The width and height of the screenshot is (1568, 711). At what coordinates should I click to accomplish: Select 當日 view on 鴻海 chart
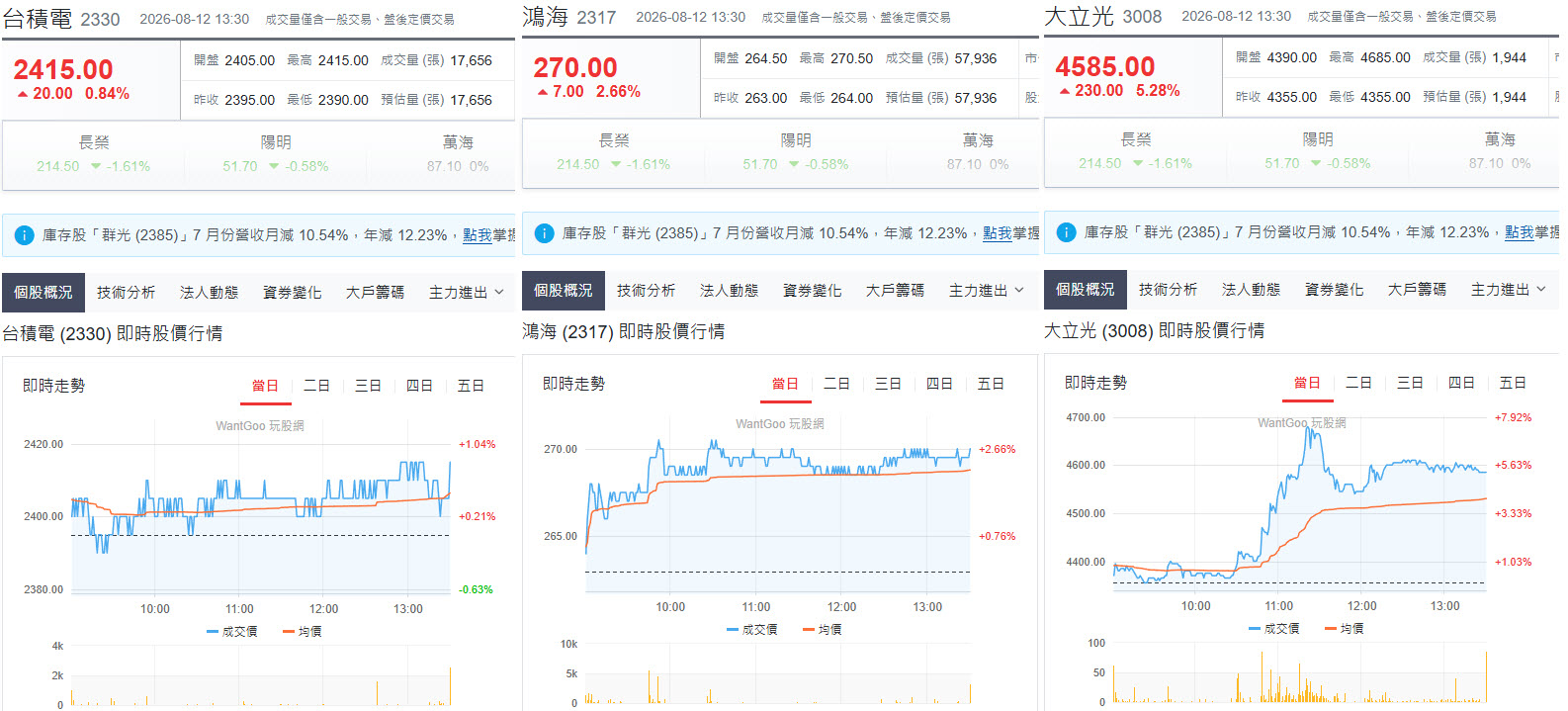pyautogui.click(x=785, y=384)
